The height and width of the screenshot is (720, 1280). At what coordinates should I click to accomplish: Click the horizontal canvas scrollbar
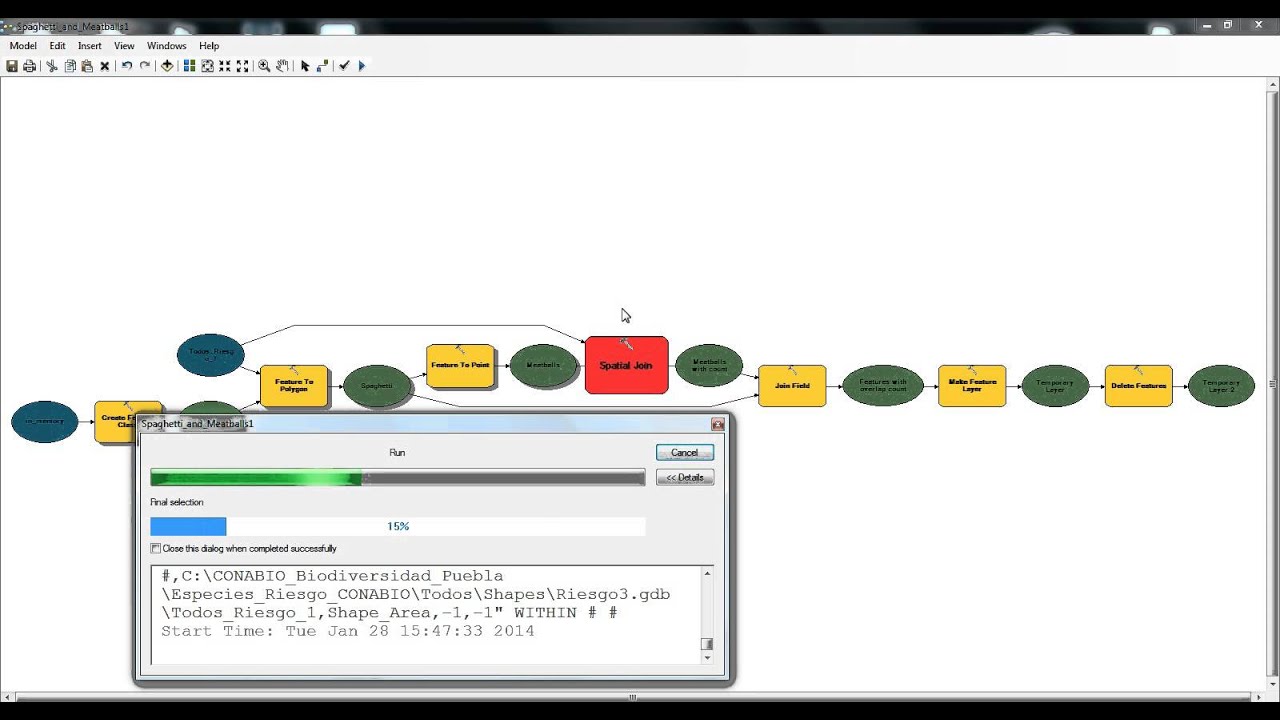pos(633,696)
